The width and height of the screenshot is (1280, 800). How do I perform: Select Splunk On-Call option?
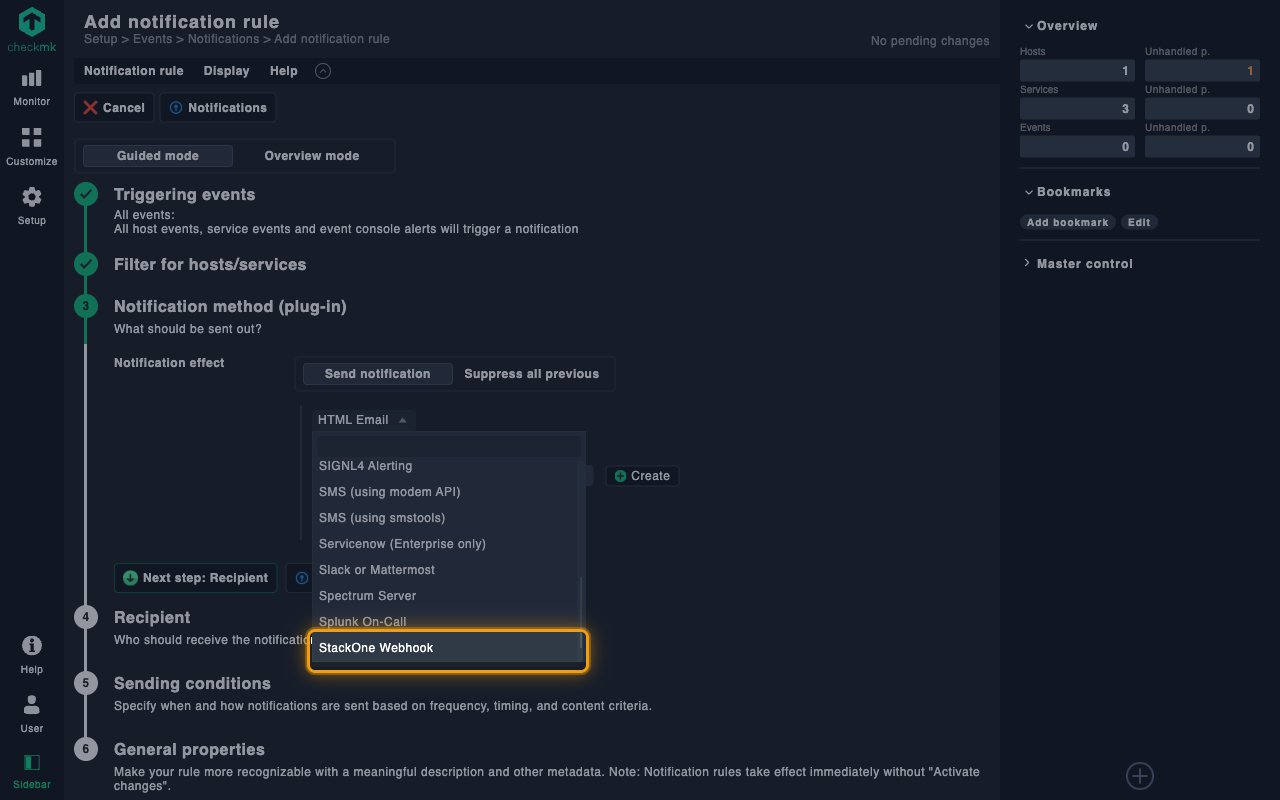[447, 622]
